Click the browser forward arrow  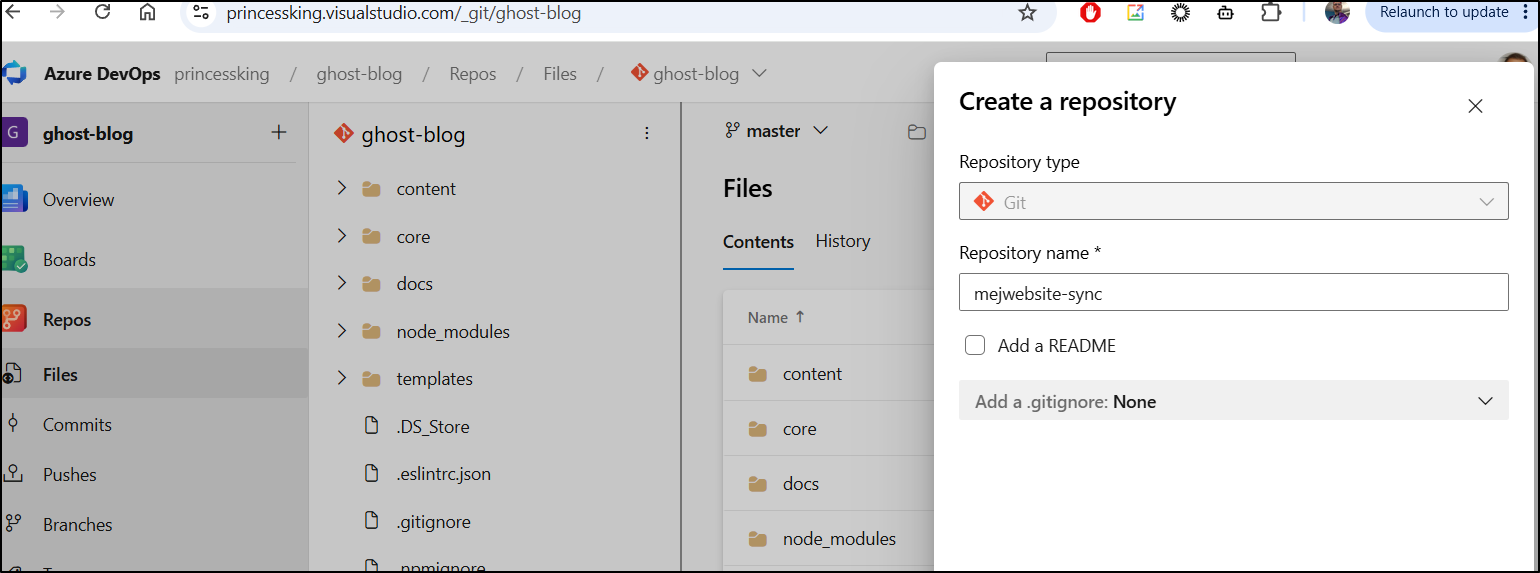click(x=57, y=12)
